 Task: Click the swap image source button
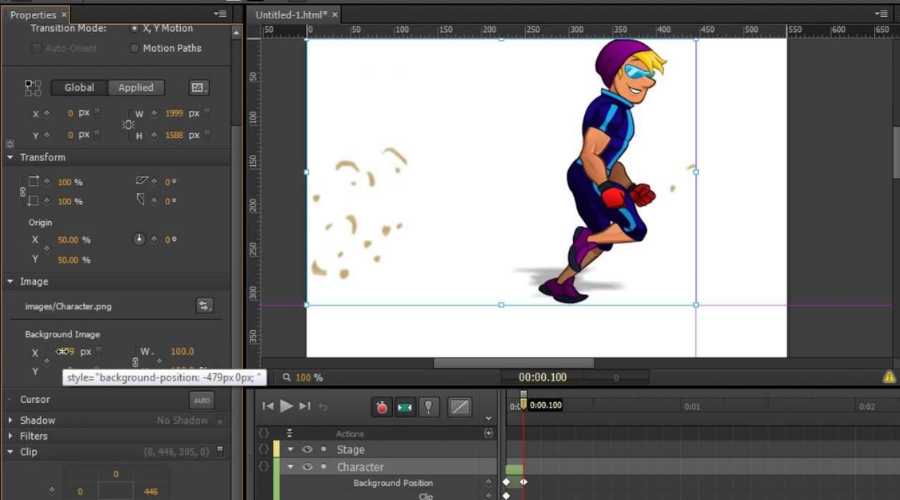pyautogui.click(x=204, y=306)
